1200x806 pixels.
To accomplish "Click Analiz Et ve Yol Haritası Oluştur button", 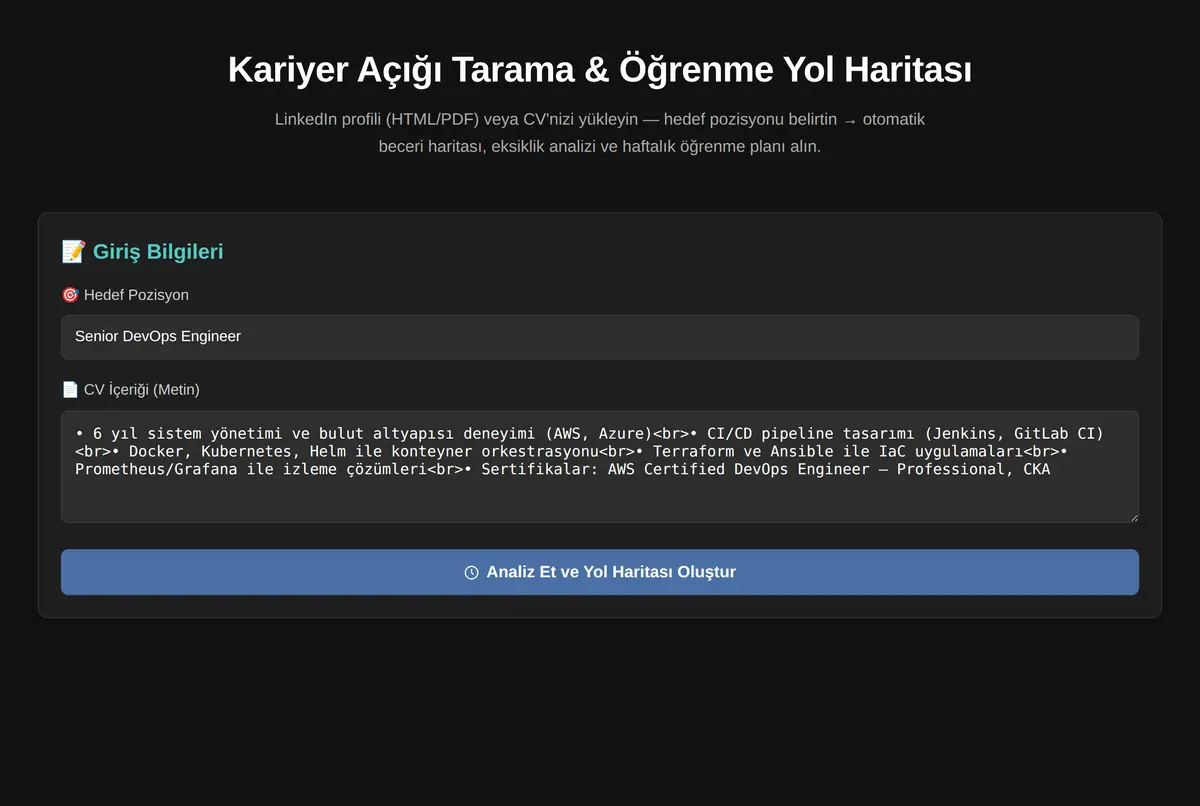I will click(600, 572).
